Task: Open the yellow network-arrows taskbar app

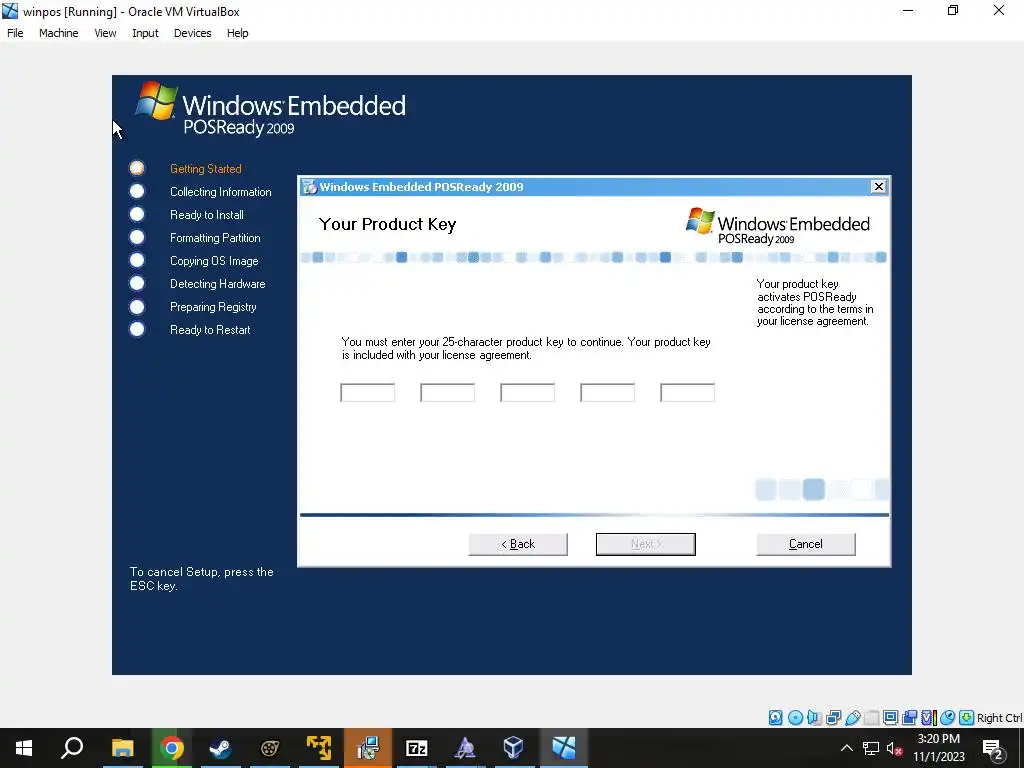Action: point(319,748)
